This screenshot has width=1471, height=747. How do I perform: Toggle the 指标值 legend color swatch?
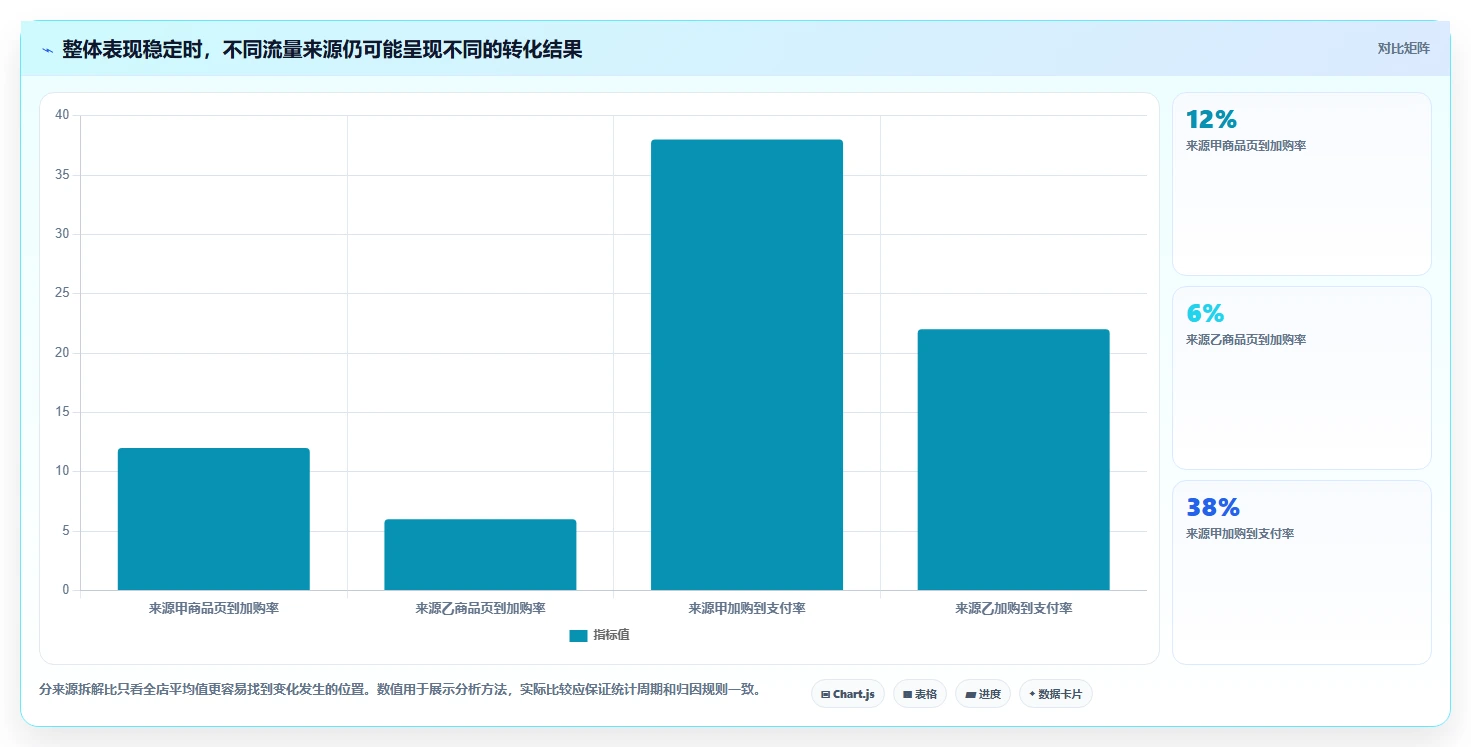pyautogui.click(x=578, y=635)
